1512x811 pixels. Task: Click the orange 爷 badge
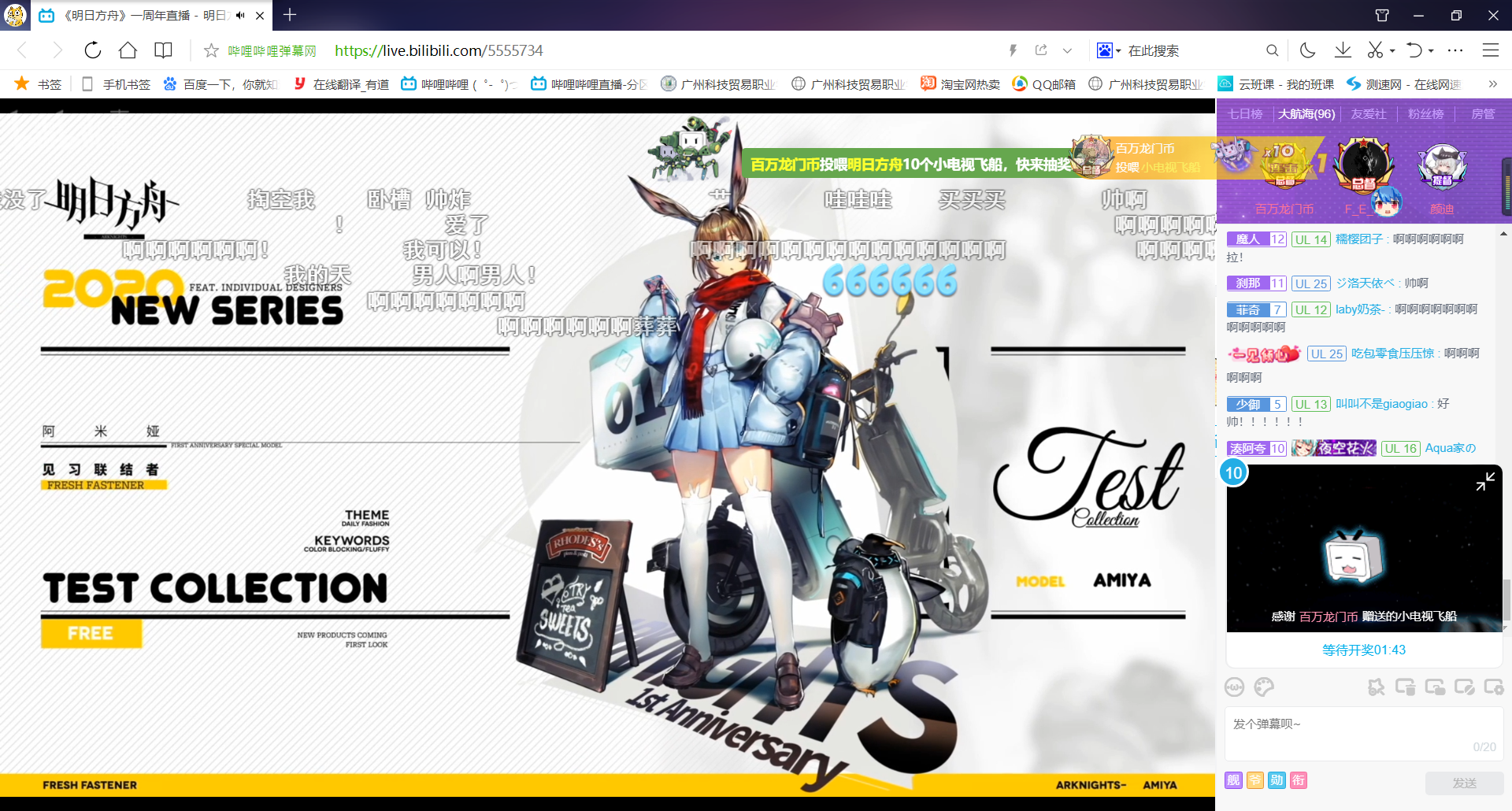coord(1255,780)
